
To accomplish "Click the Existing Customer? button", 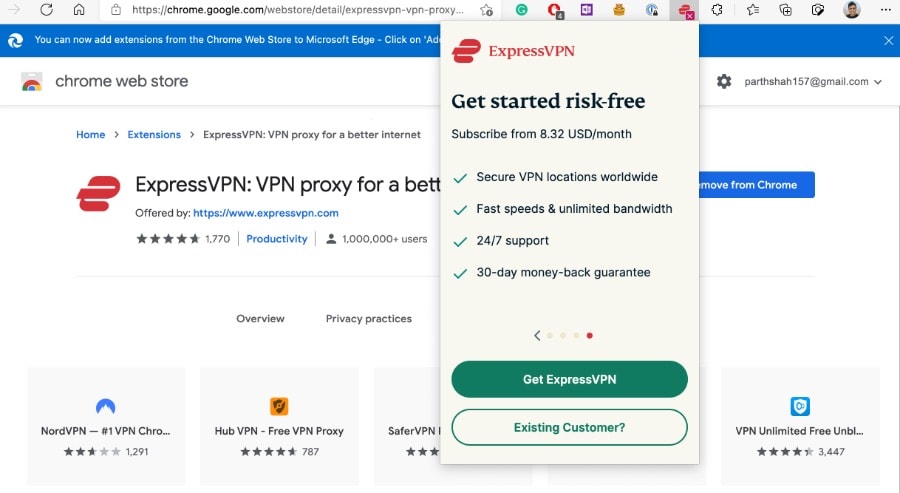I will click(569, 428).
